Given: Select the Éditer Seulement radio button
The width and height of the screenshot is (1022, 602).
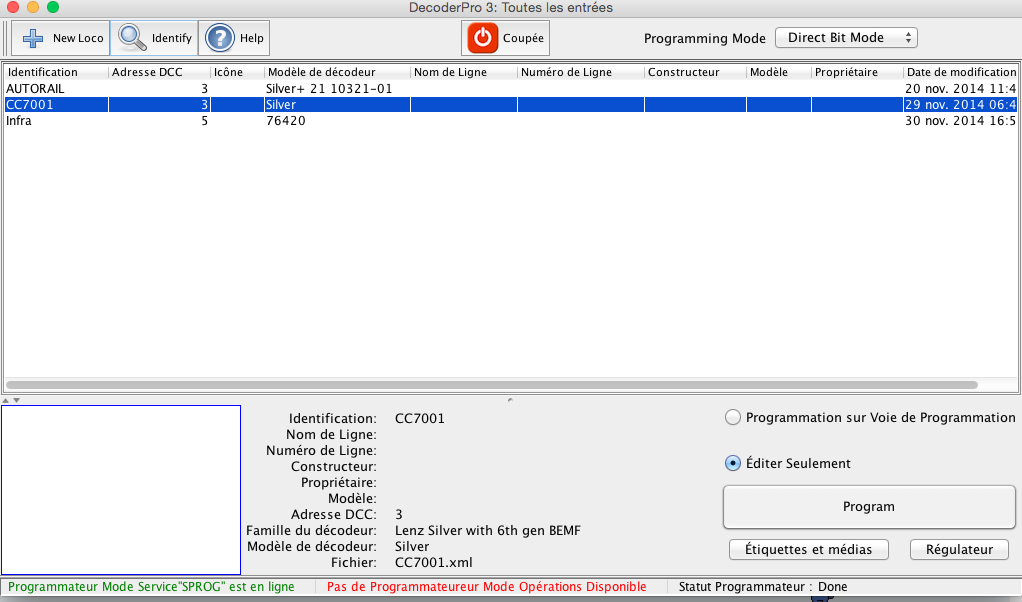Looking at the screenshot, I should [733, 463].
